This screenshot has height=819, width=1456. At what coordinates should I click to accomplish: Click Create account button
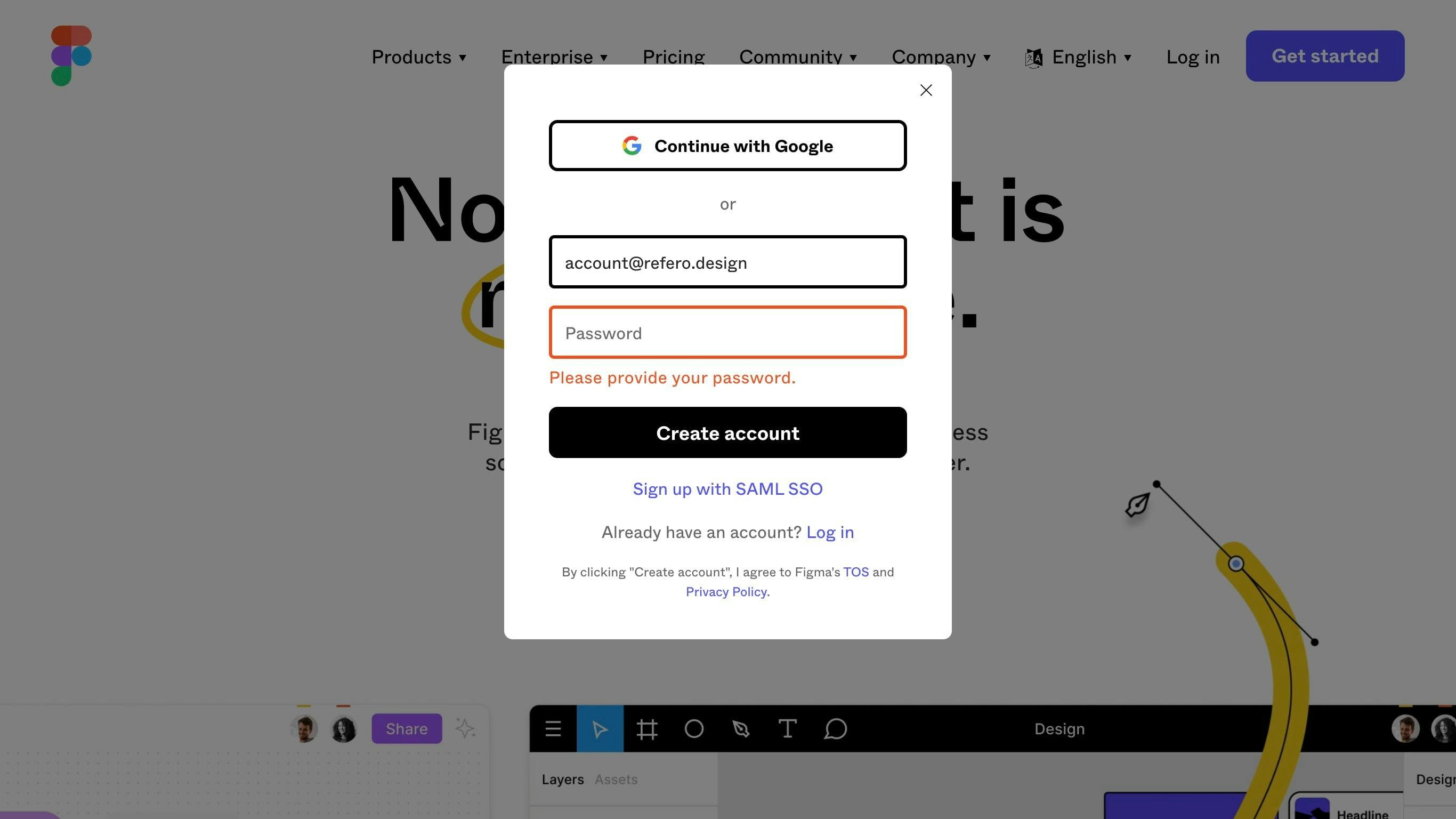click(x=728, y=432)
